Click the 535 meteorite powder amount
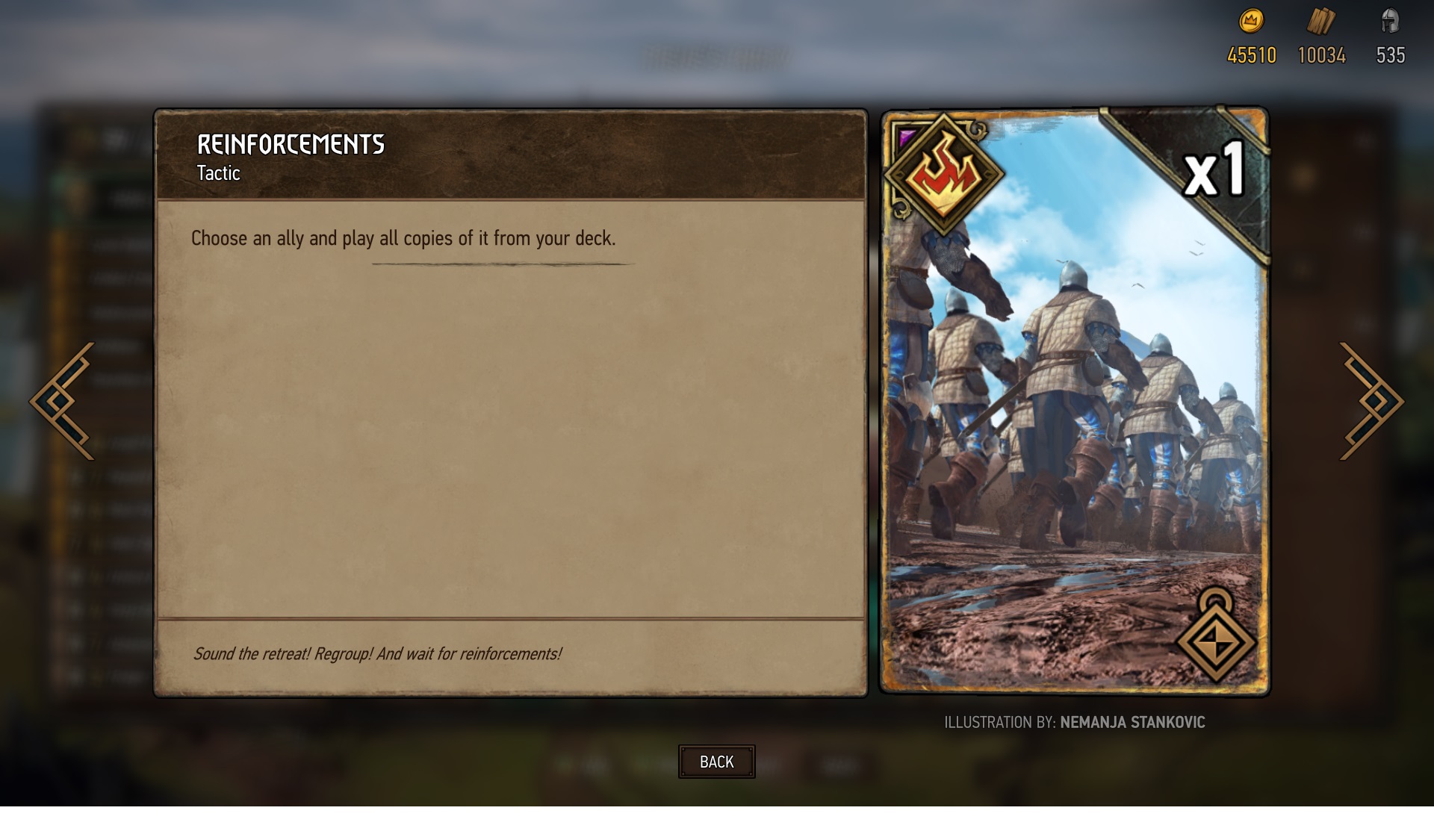This screenshot has width=1434, height=840. [x=1391, y=55]
